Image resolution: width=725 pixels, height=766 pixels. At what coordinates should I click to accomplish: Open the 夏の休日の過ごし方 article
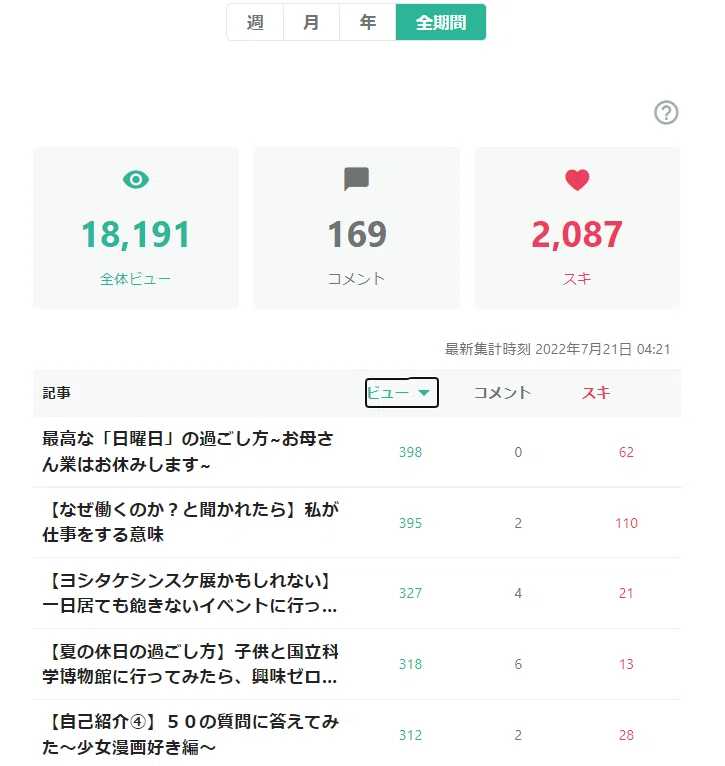click(191, 664)
